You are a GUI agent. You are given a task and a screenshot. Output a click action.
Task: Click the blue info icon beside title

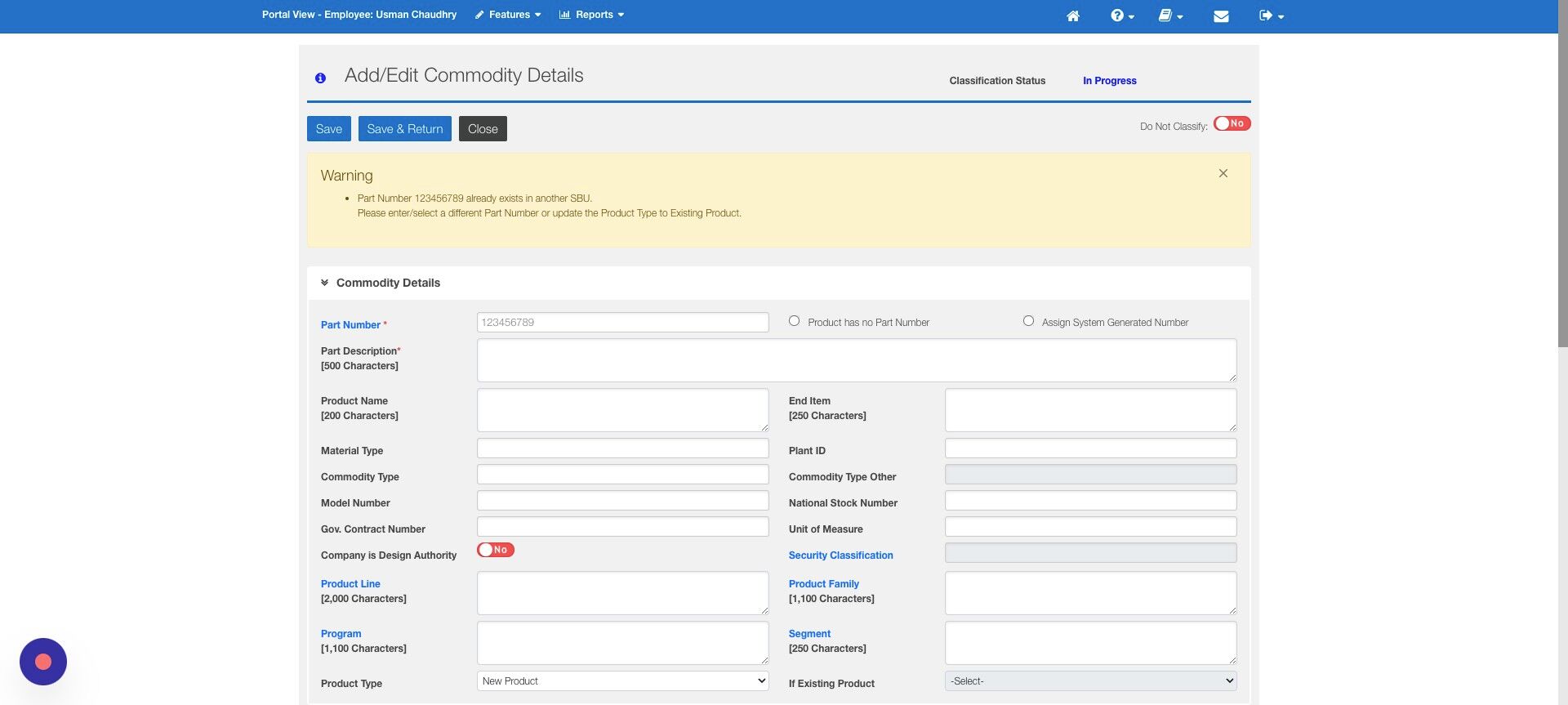[x=320, y=78]
